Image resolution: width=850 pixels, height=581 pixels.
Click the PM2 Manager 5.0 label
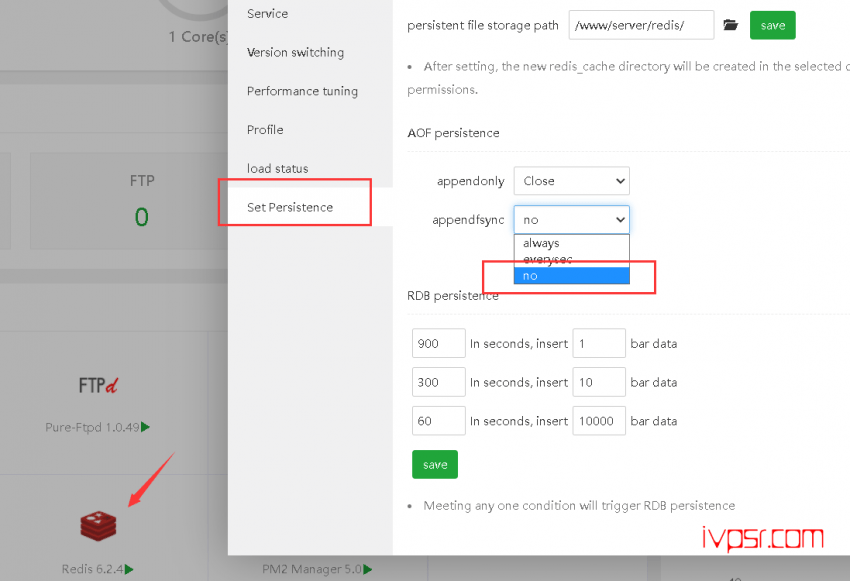(312, 569)
